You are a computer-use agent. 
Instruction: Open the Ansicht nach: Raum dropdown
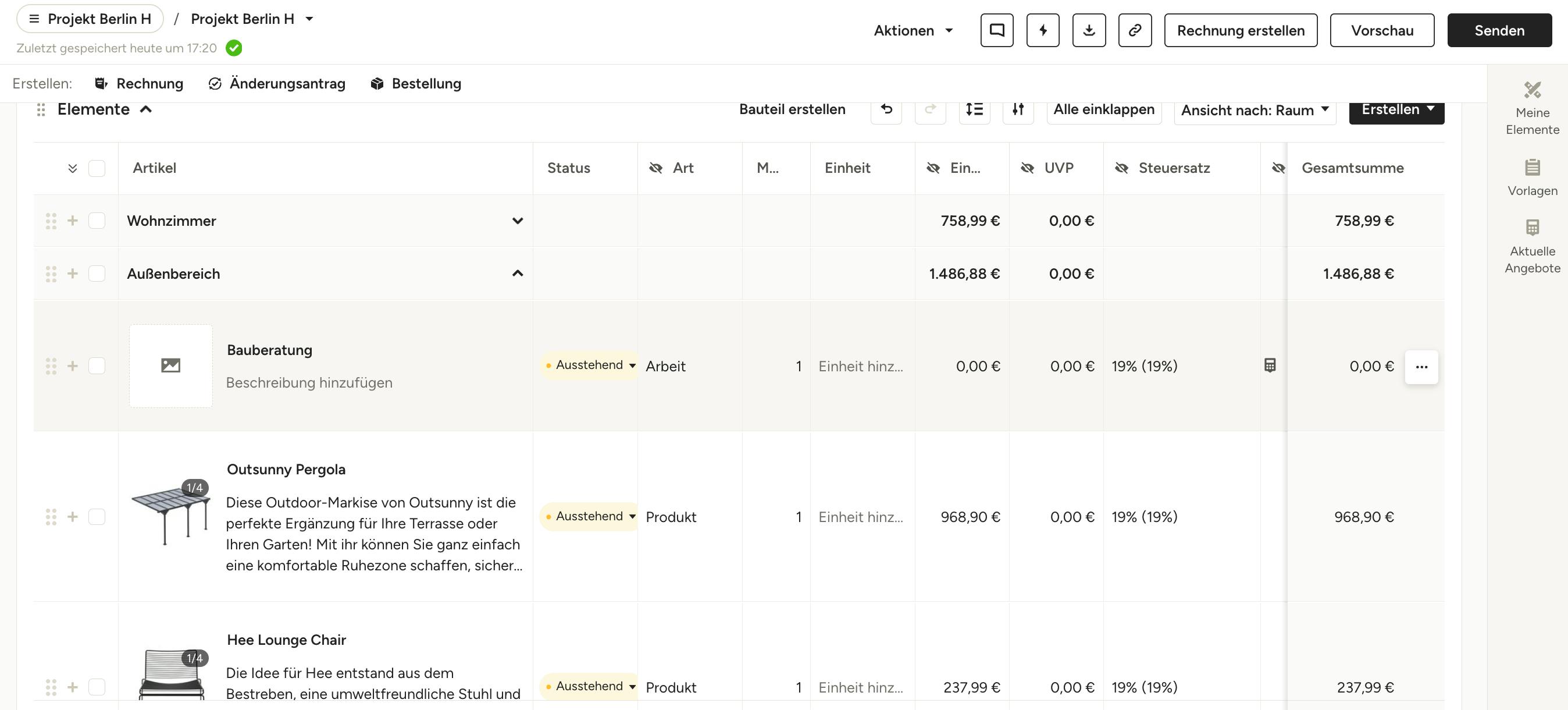tap(1255, 110)
